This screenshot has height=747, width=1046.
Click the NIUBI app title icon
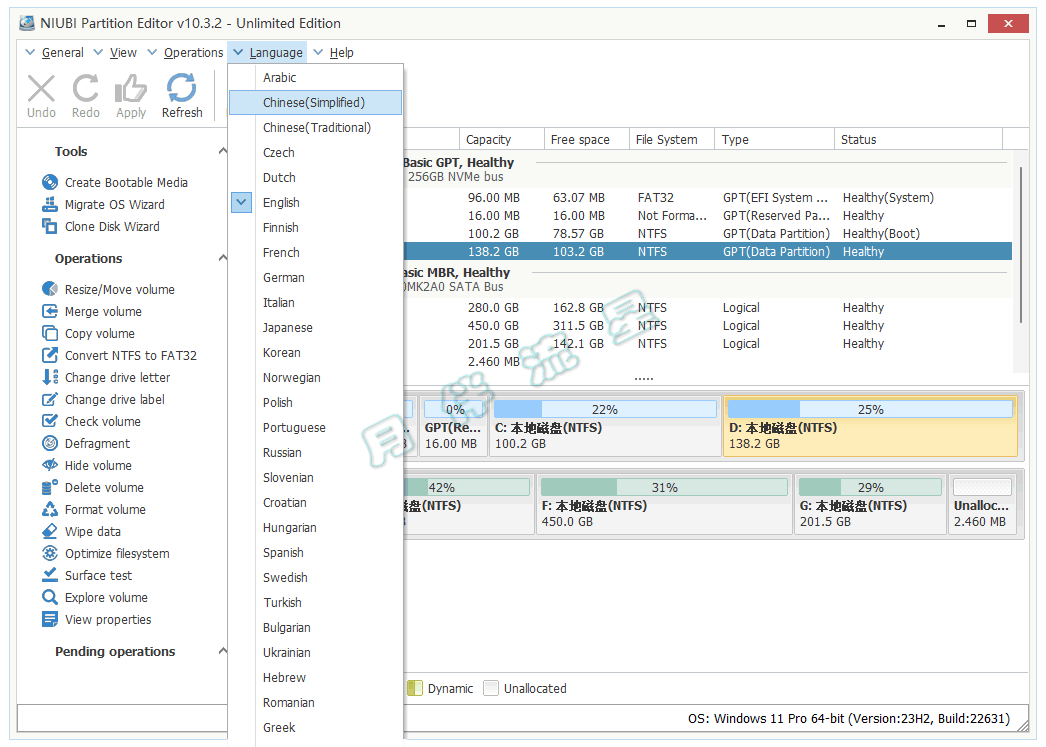coord(27,23)
